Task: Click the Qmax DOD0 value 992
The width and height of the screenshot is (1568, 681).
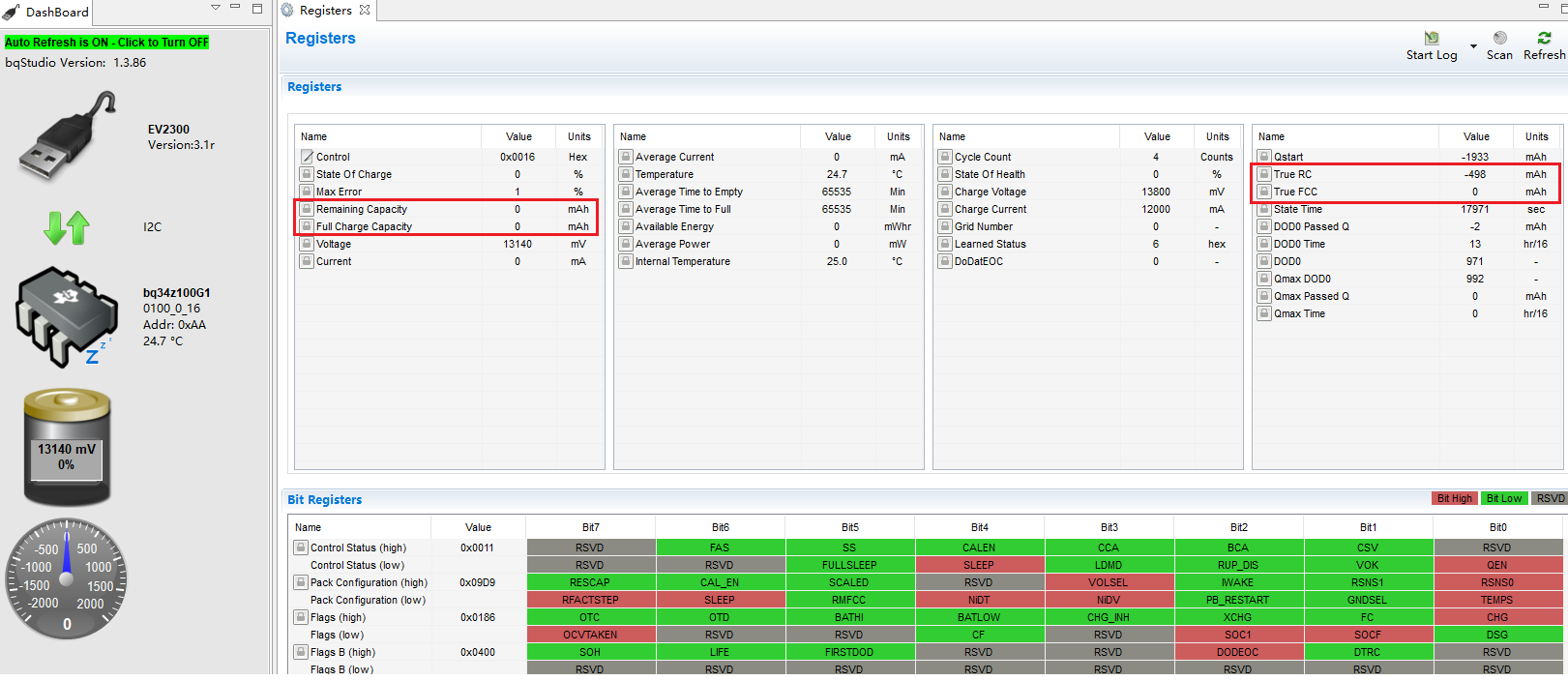Action: click(x=1475, y=279)
